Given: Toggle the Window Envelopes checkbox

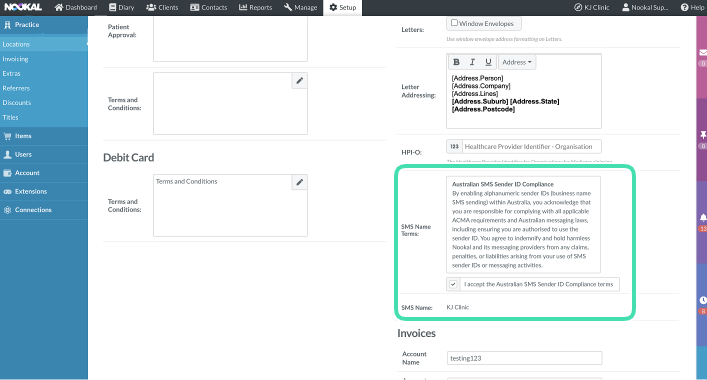Looking at the screenshot, I should point(454,23).
